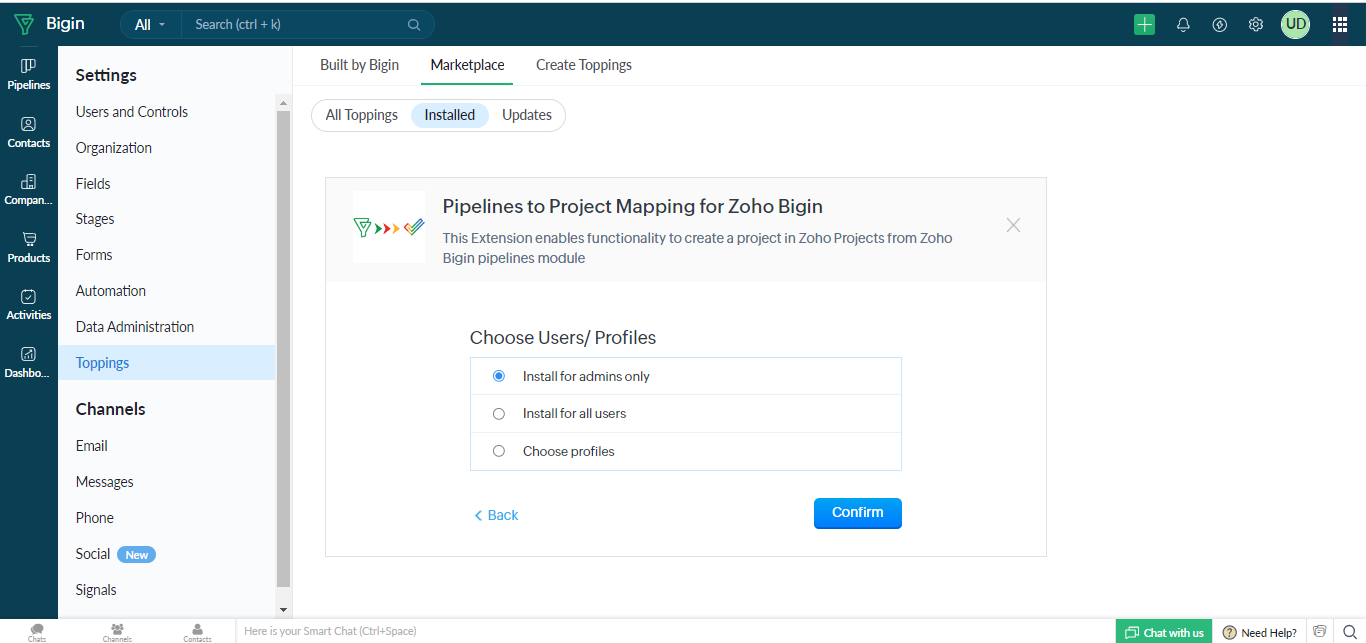Click the subscription upgrade icon
Screen dimensions: 1366x643
point(1219,25)
